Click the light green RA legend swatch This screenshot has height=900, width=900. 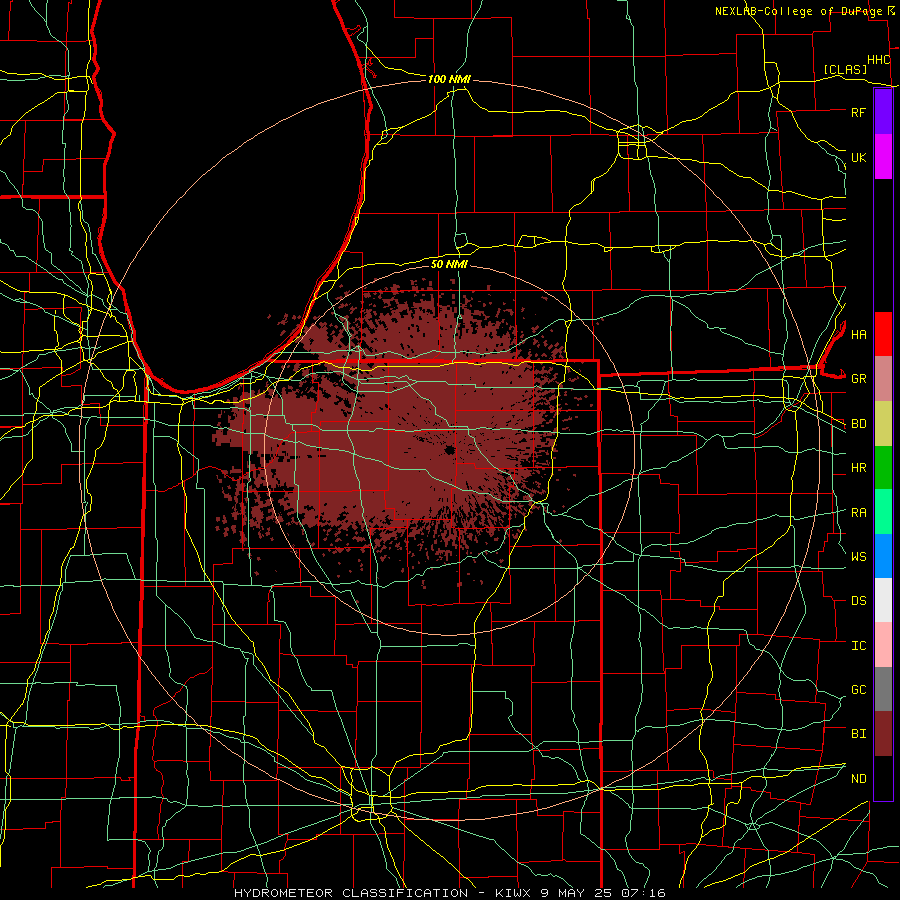coord(883,512)
